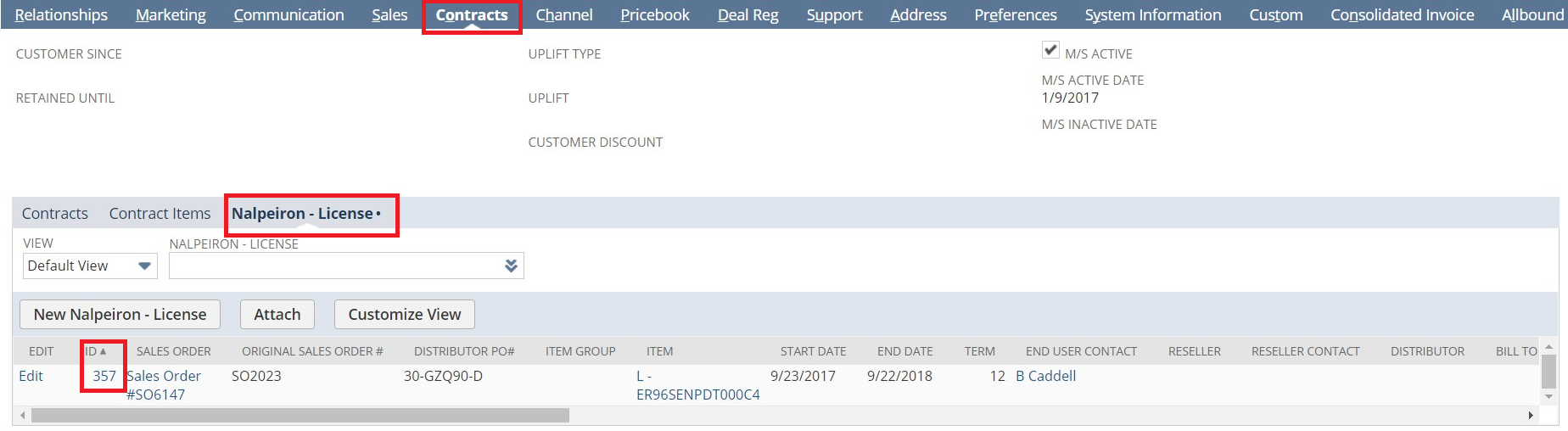Open the Edit link for record 357
Image resolution: width=1568 pixels, height=431 pixels.
31,376
